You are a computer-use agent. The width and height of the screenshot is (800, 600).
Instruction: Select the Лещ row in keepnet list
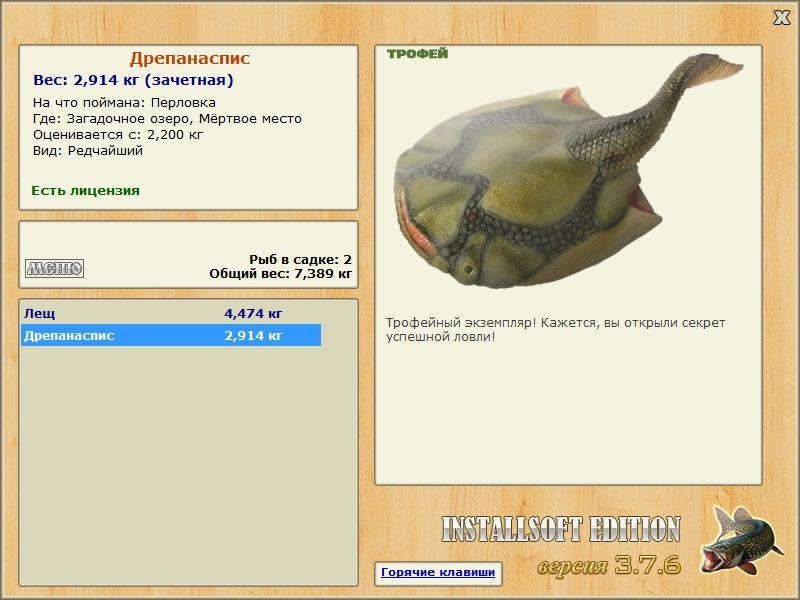tap(171, 313)
